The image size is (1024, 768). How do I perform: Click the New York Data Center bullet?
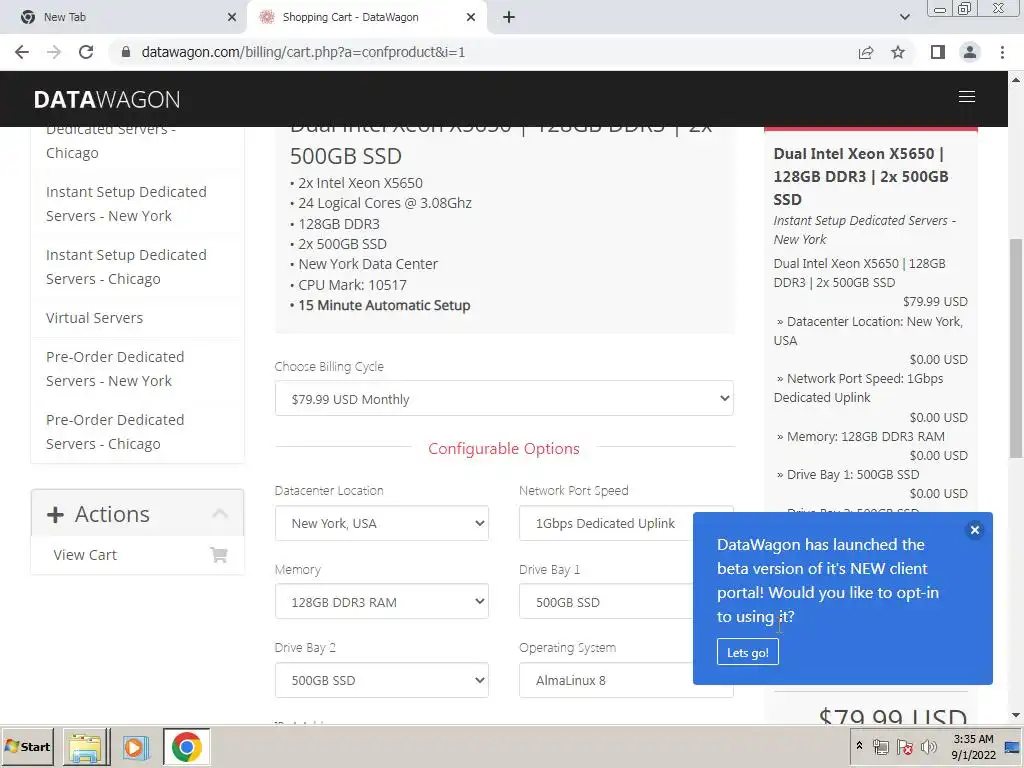tap(368, 264)
